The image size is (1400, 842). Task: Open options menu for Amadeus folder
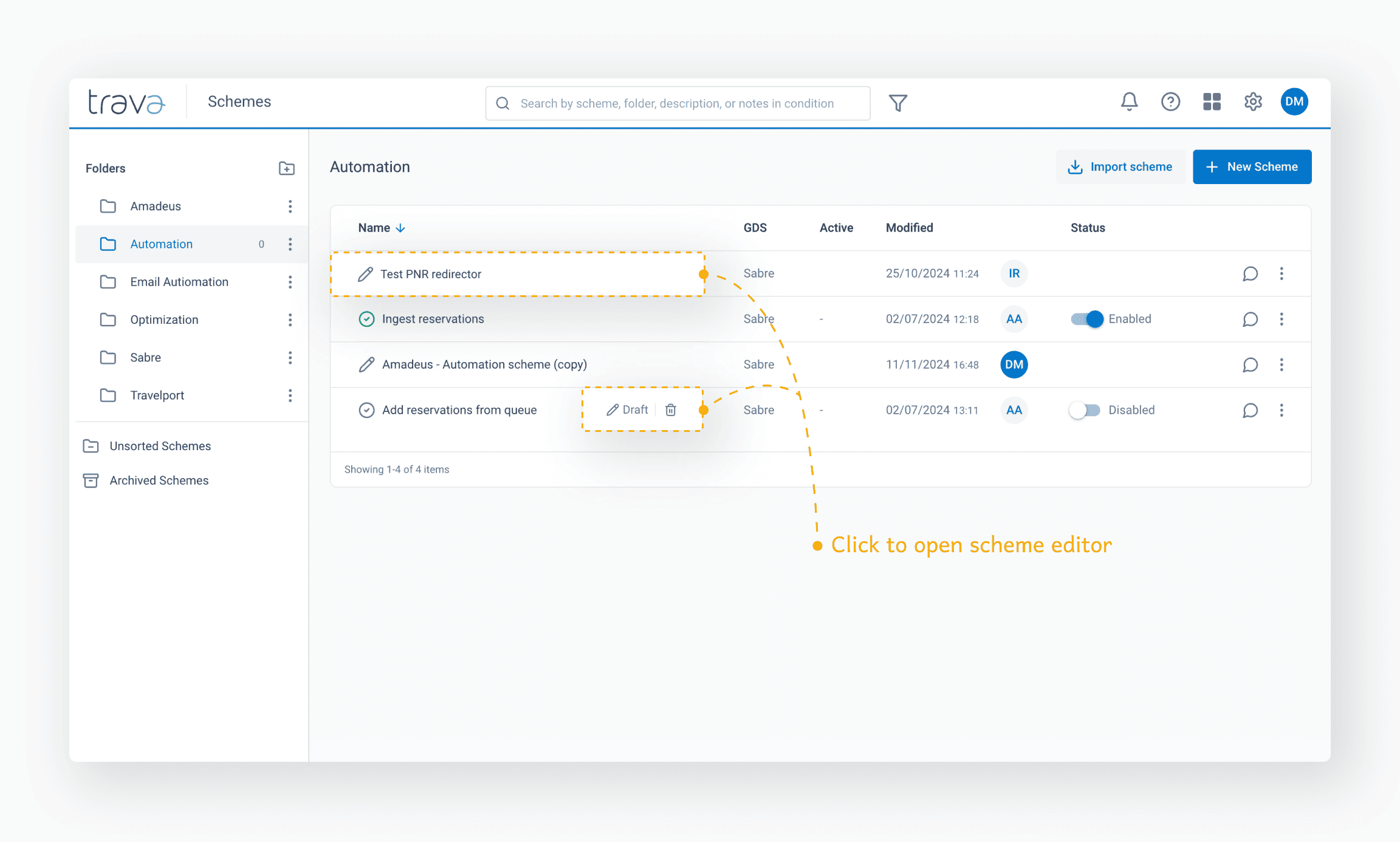(x=290, y=206)
